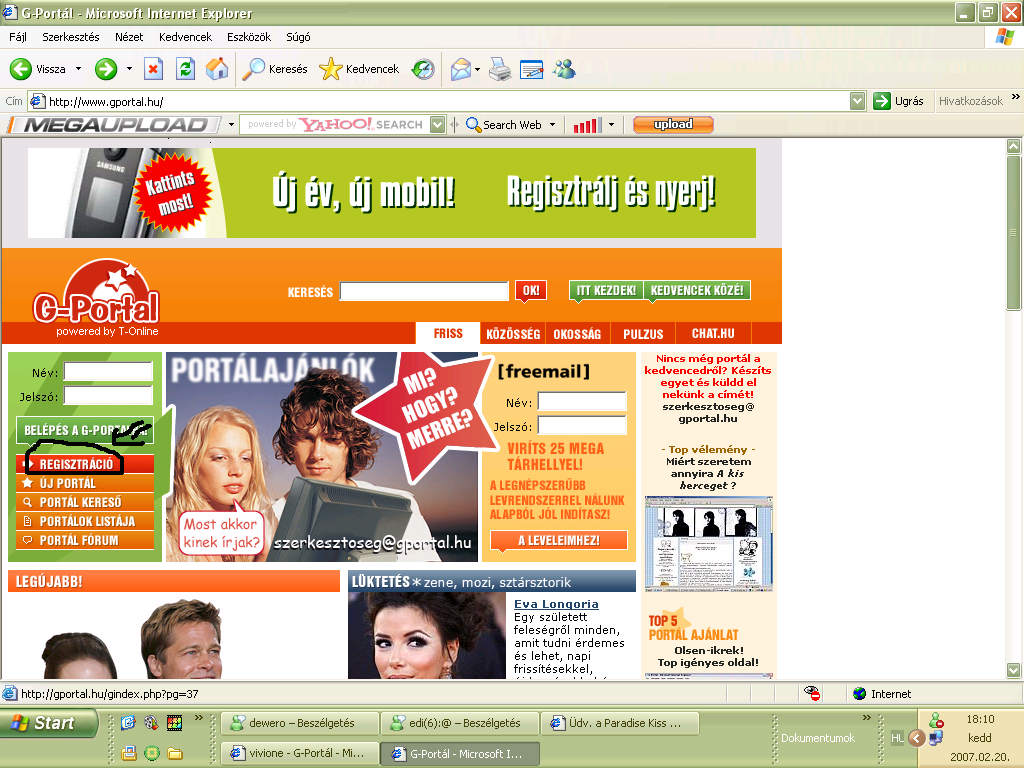Open the CHAT.HU tab

click(x=713, y=334)
